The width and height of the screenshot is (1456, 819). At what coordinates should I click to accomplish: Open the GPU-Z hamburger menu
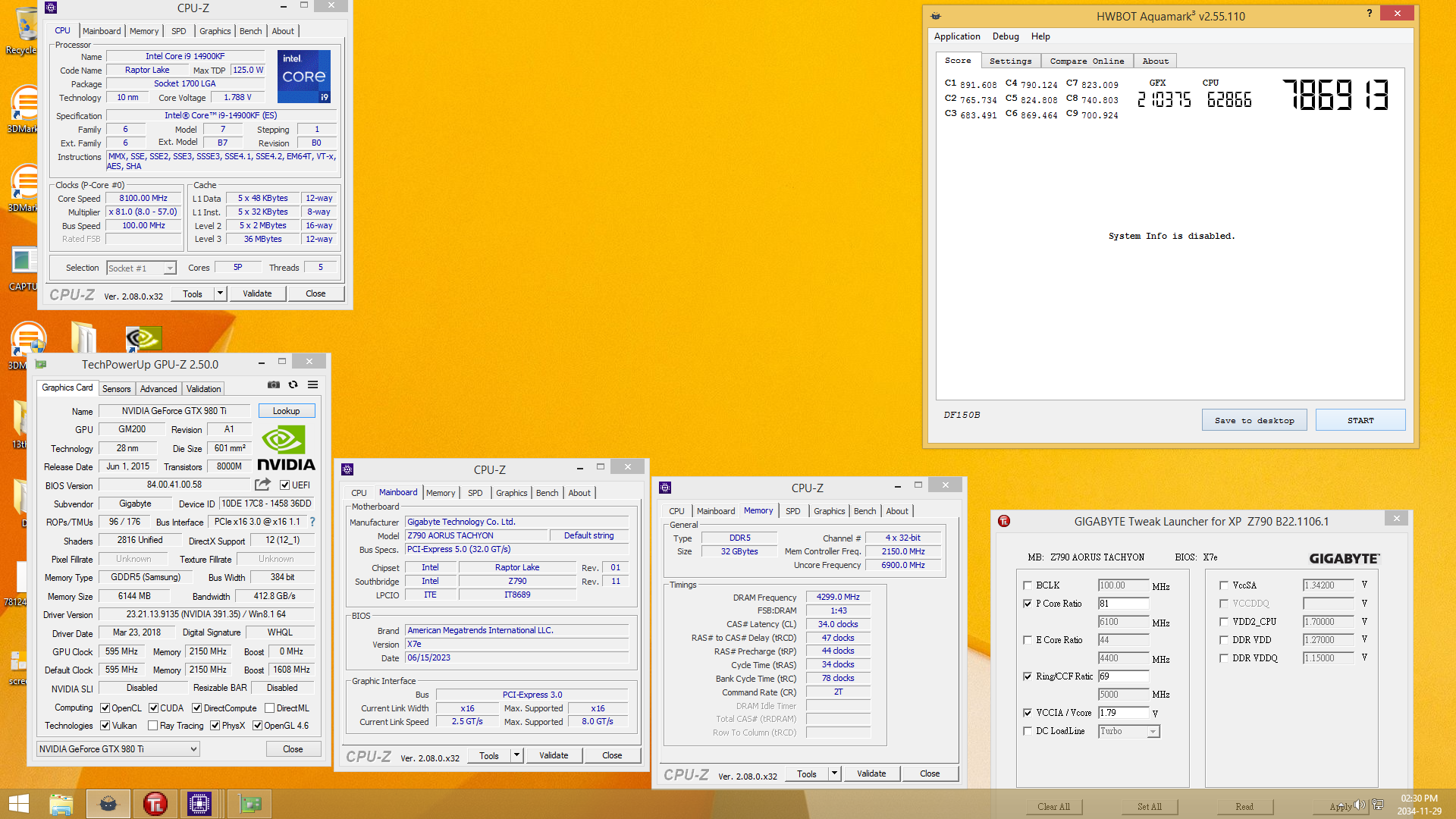[x=312, y=385]
